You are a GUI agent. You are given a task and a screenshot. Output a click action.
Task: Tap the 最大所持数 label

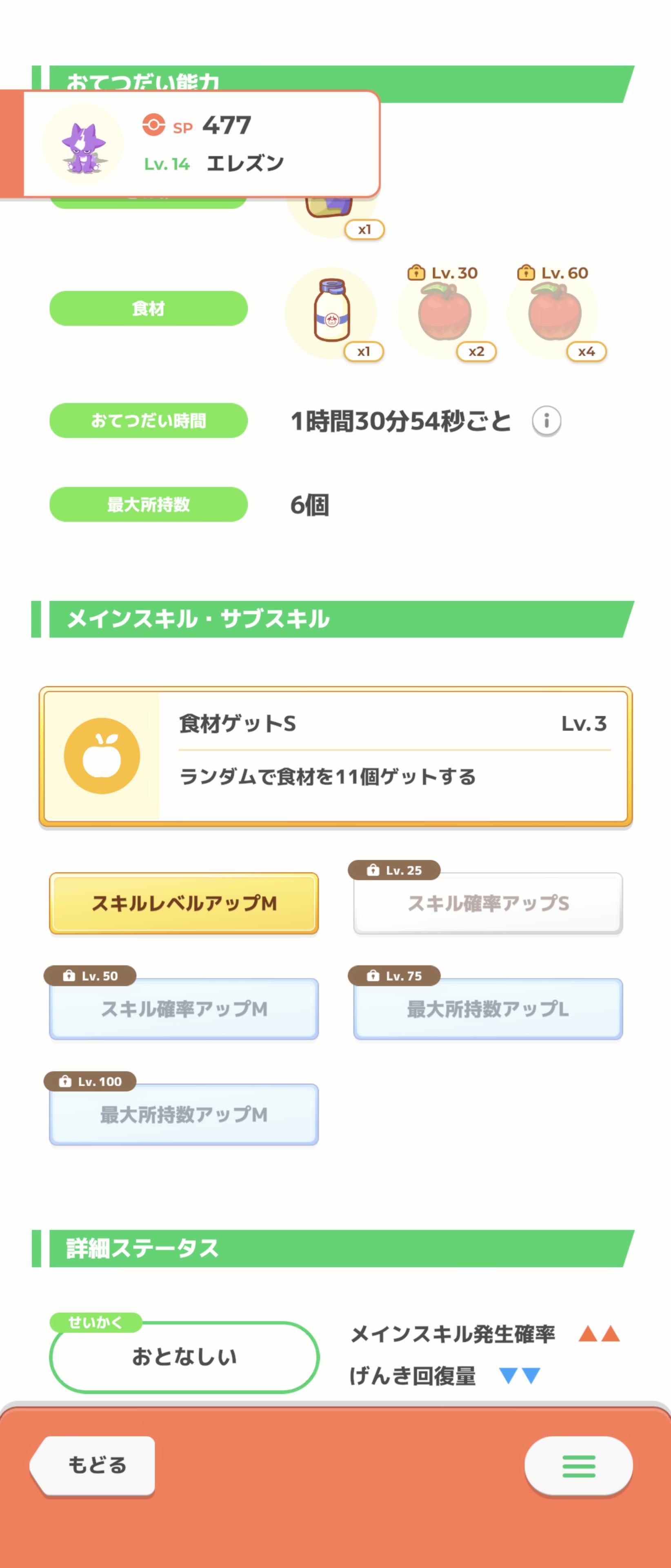[x=149, y=504]
